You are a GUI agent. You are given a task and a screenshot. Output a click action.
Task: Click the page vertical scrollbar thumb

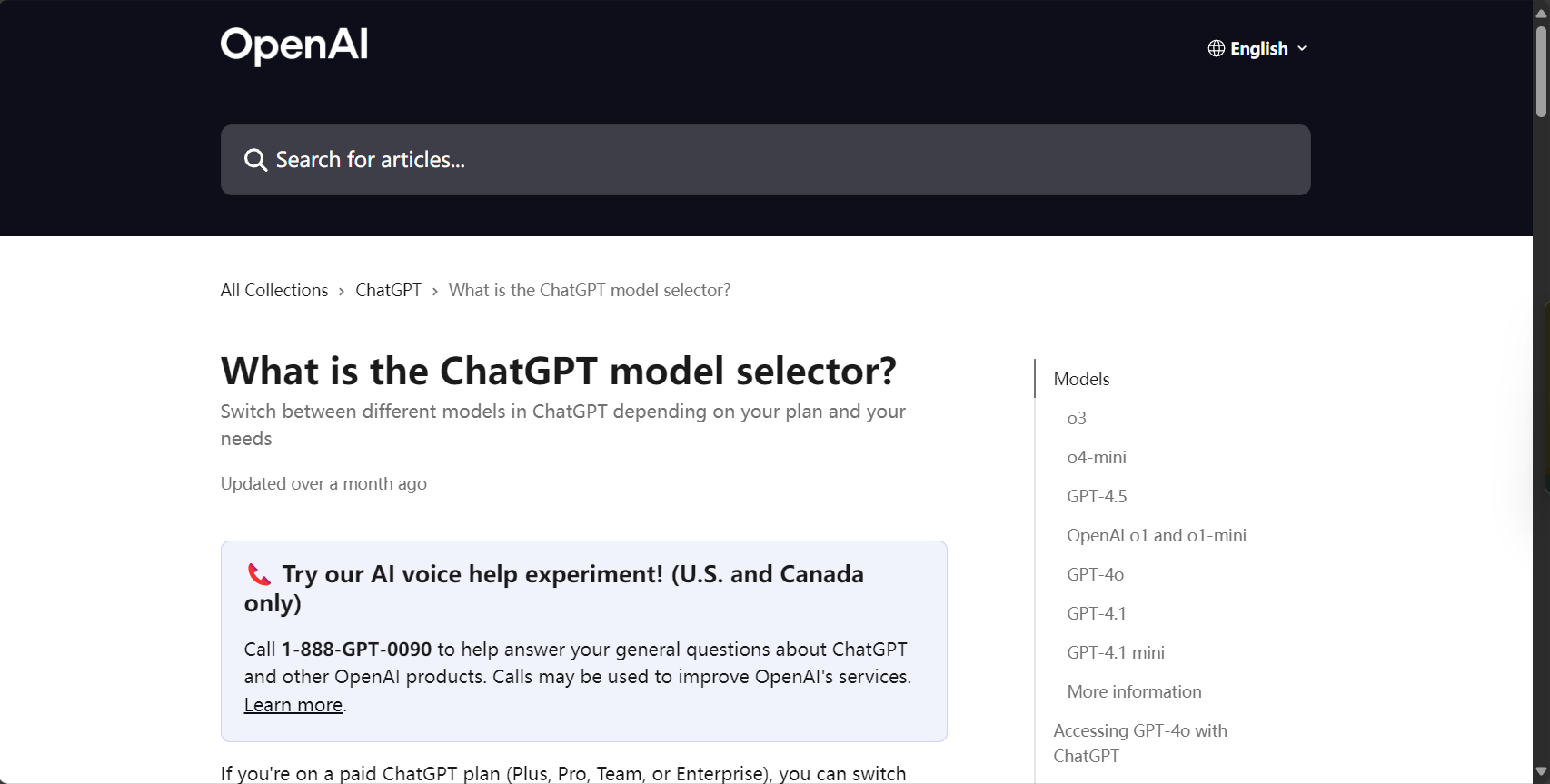click(1541, 72)
